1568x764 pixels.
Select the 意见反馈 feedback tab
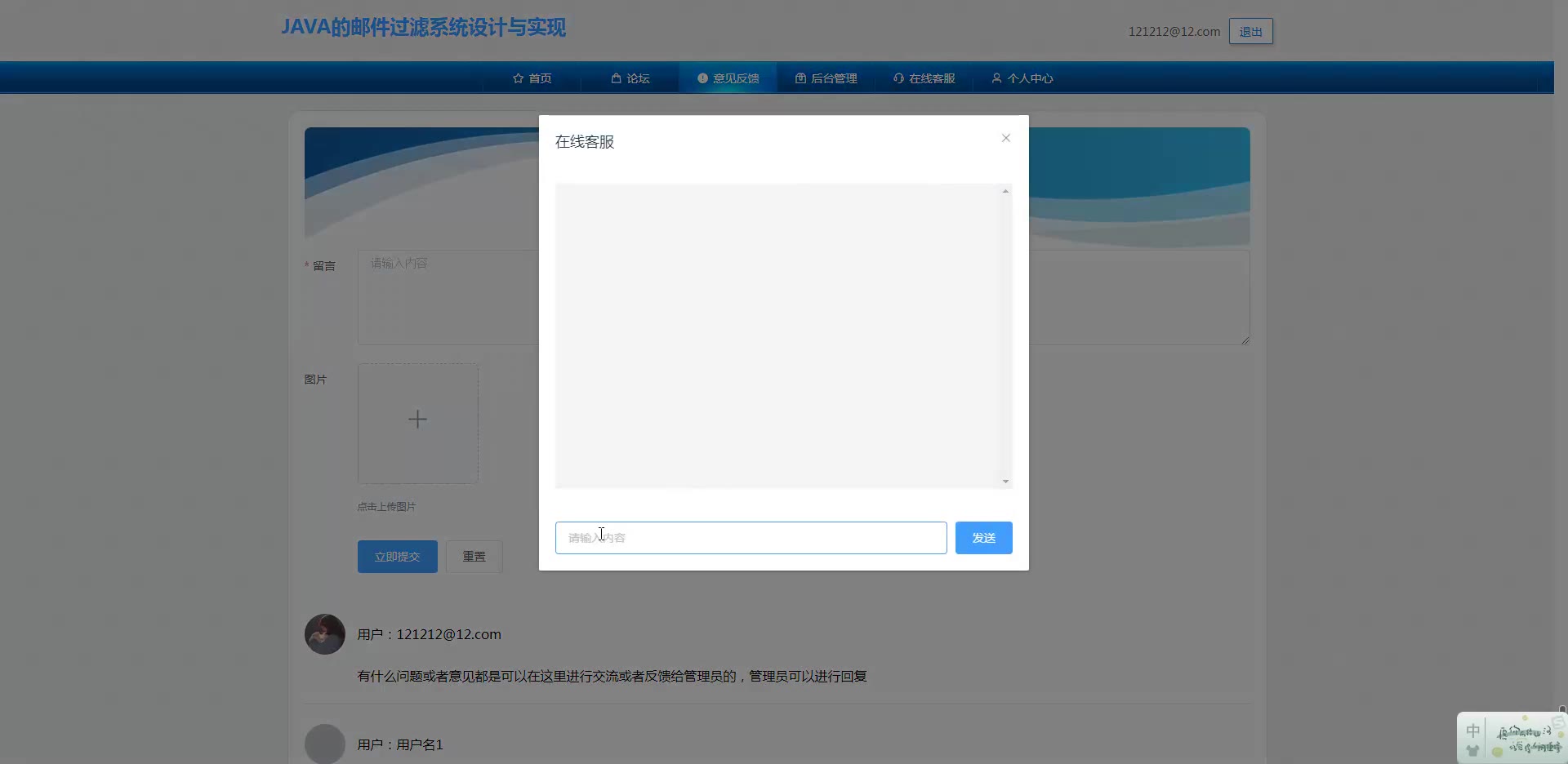click(728, 78)
